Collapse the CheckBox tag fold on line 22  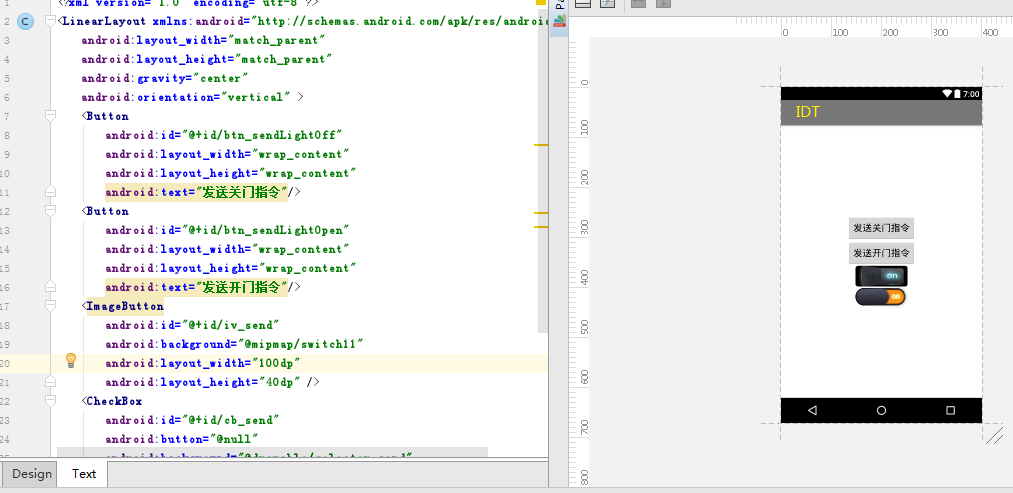[51, 401]
